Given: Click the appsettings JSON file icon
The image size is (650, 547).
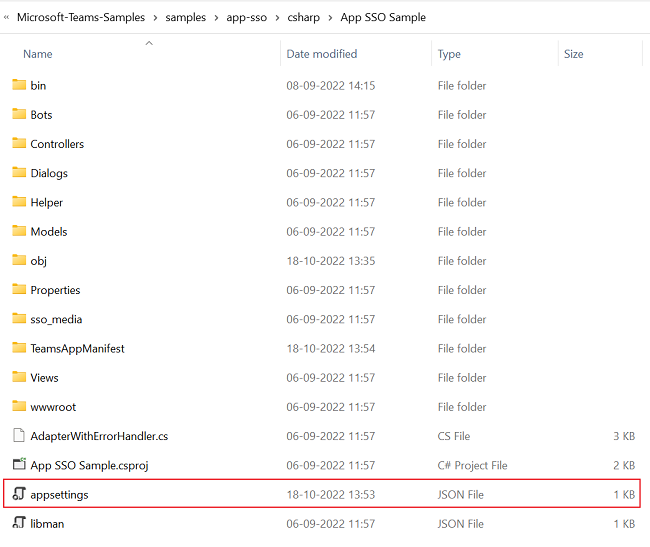Looking at the screenshot, I should point(19,494).
